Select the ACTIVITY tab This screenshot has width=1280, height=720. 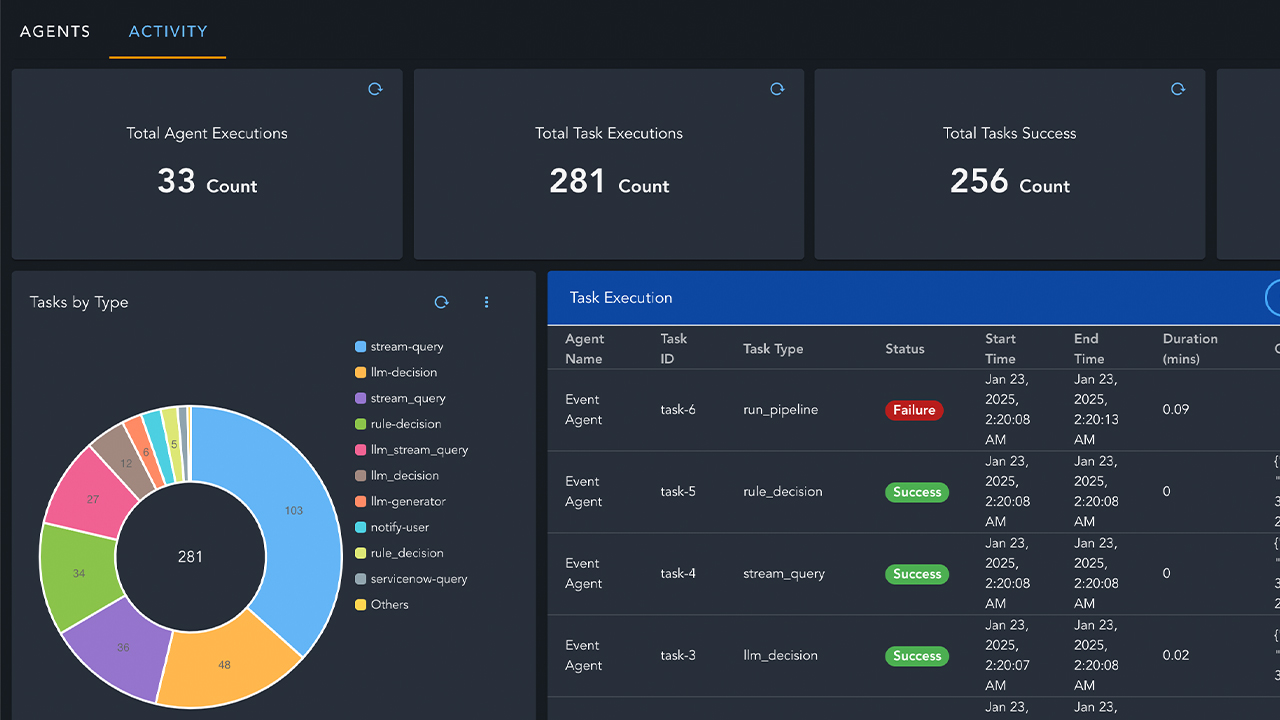tap(168, 31)
